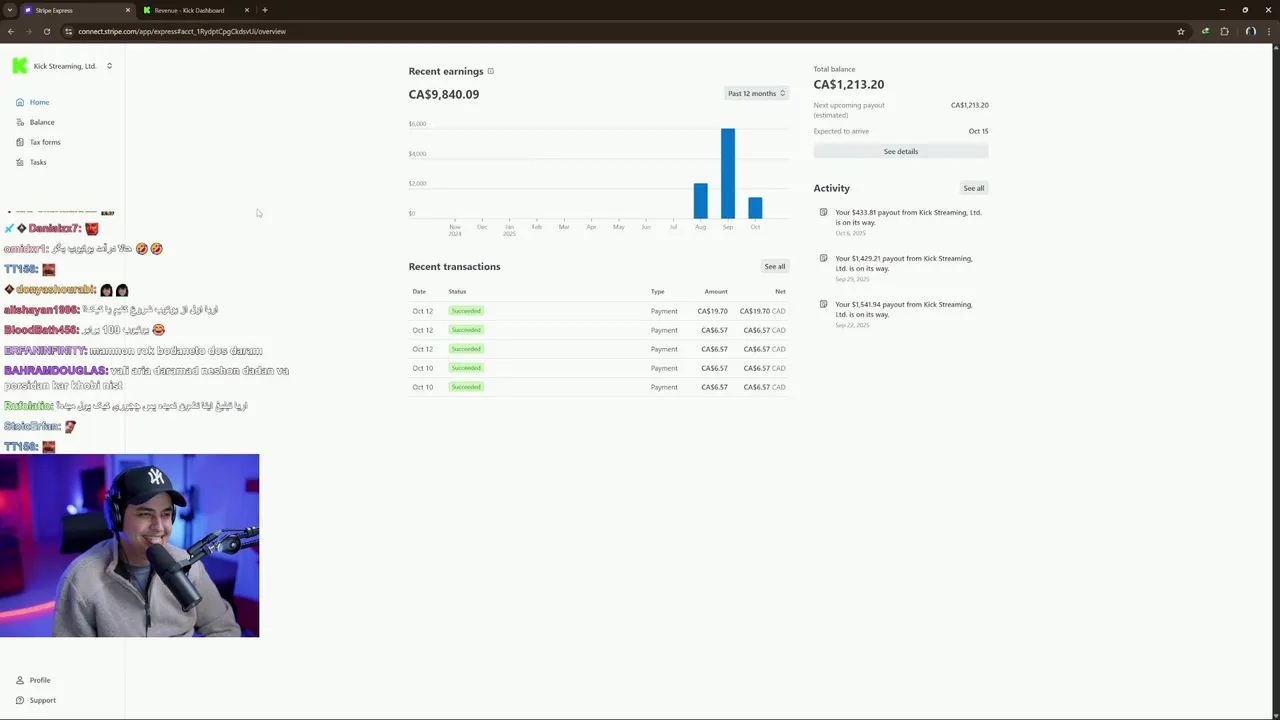
Task: Click the Net column header
Action: pos(780,291)
